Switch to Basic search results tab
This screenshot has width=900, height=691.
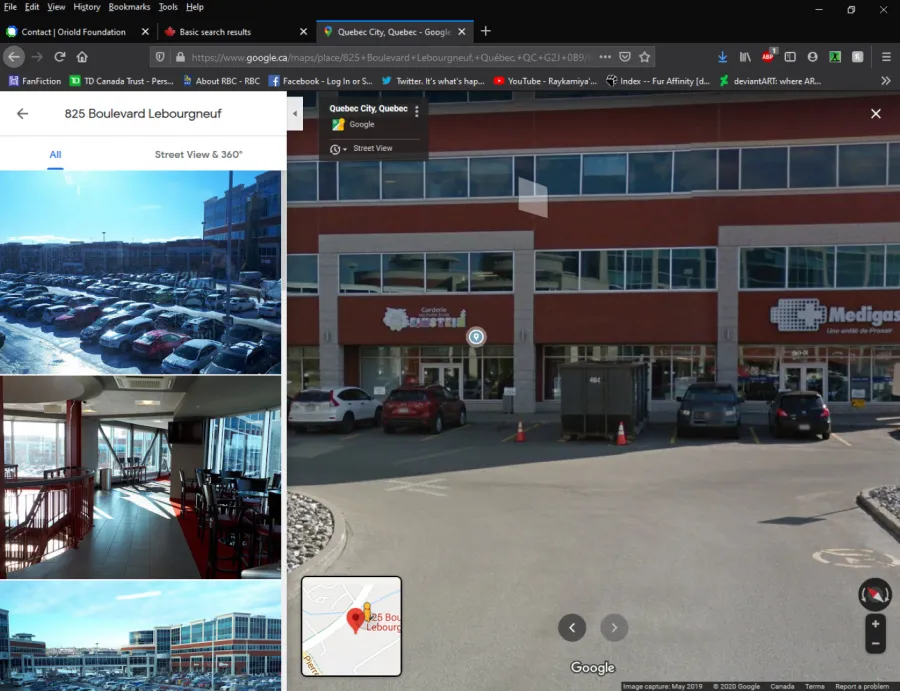215,32
